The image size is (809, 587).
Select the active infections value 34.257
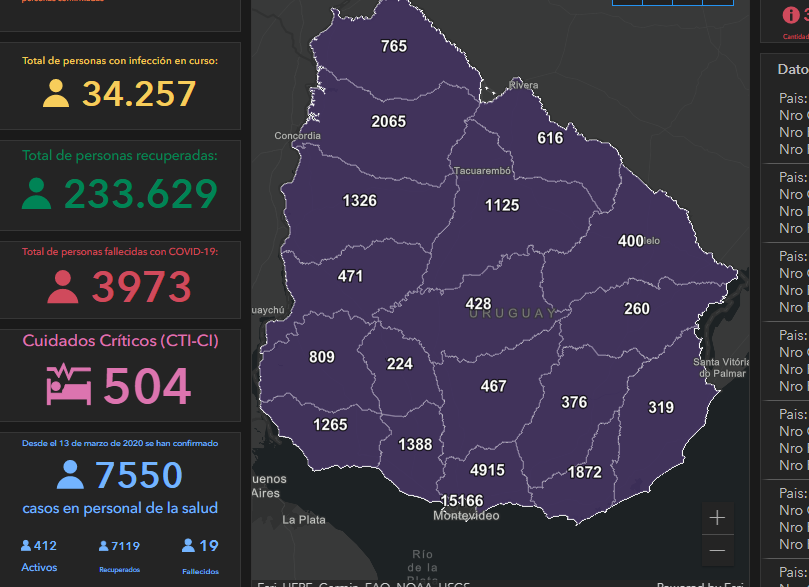click(x=139, y=94)
